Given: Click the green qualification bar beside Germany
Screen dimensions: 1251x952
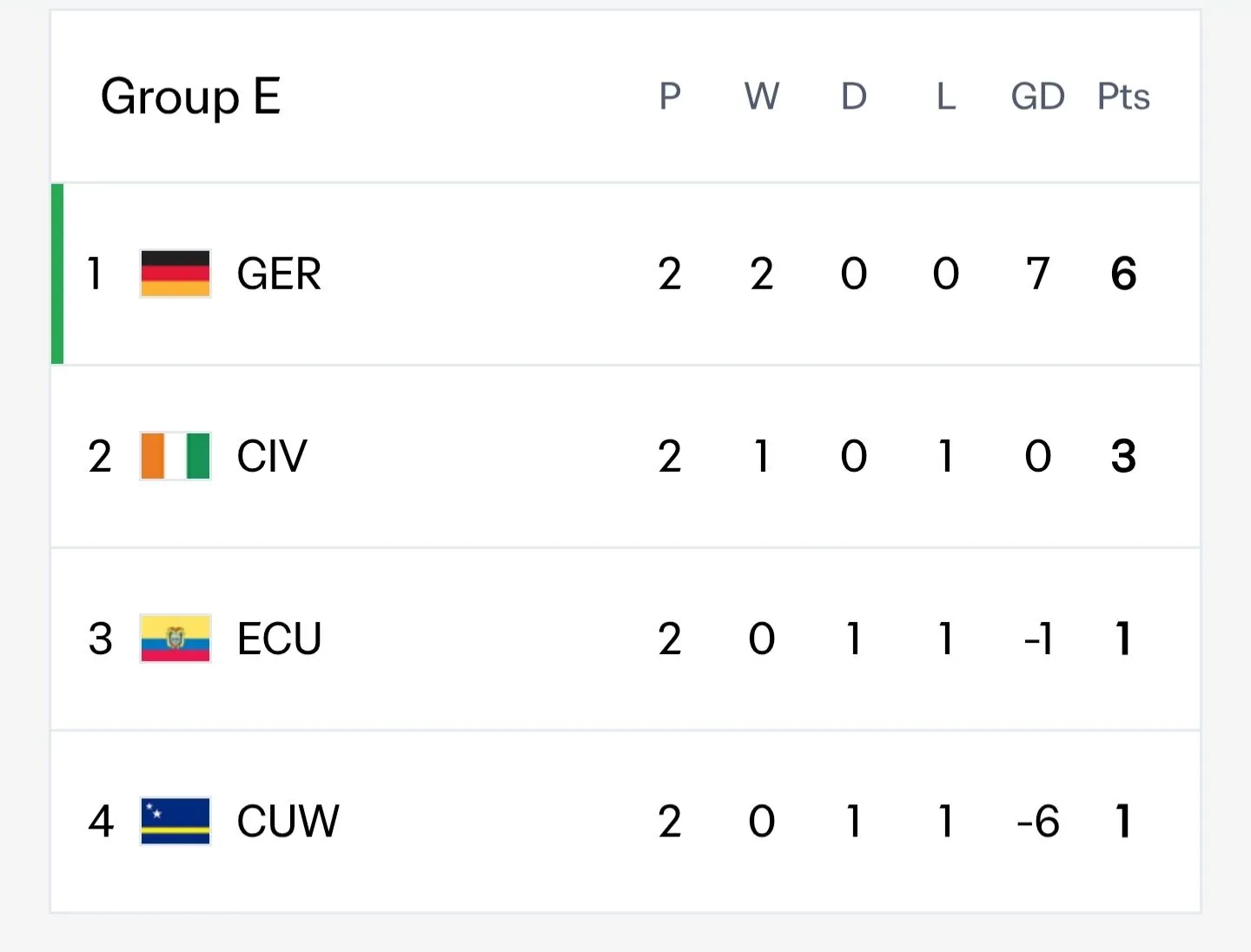Looking at the screenshot, I should [57, 274].
